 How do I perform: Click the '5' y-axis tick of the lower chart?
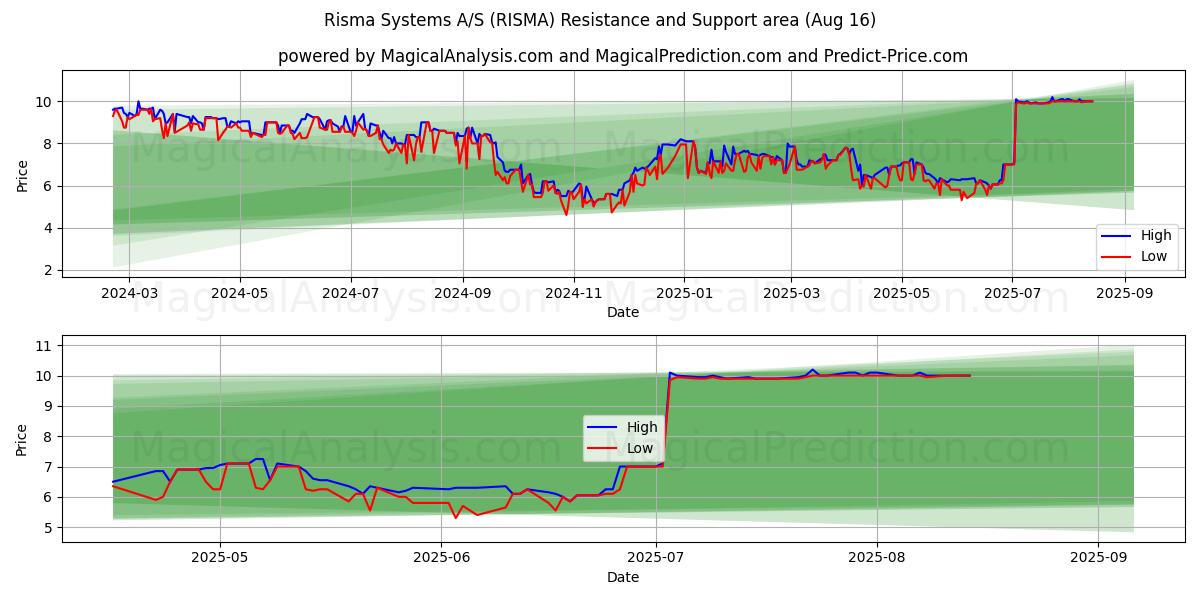coord(50,527)
